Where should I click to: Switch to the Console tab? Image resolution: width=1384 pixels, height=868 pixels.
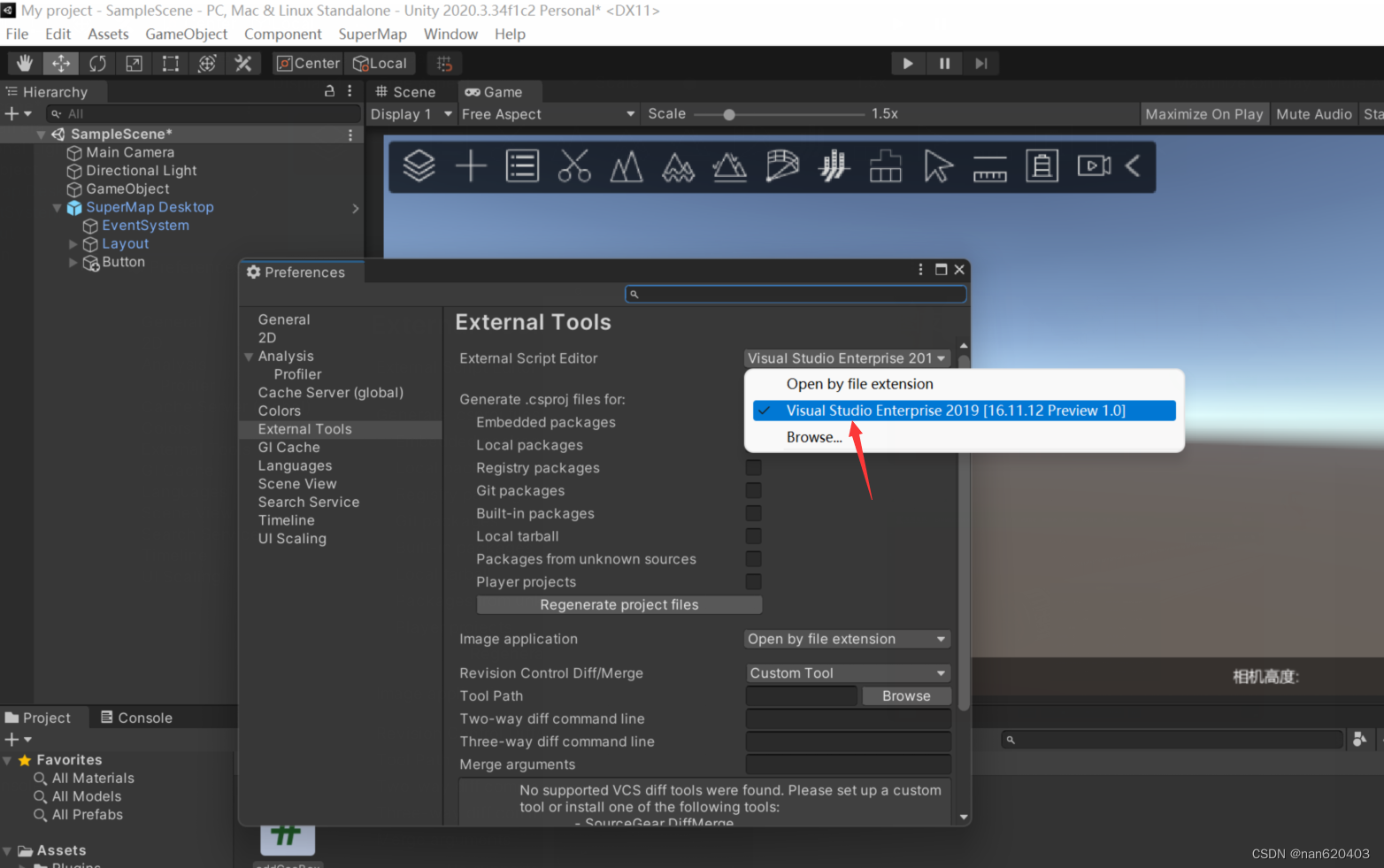coord(144,717)
